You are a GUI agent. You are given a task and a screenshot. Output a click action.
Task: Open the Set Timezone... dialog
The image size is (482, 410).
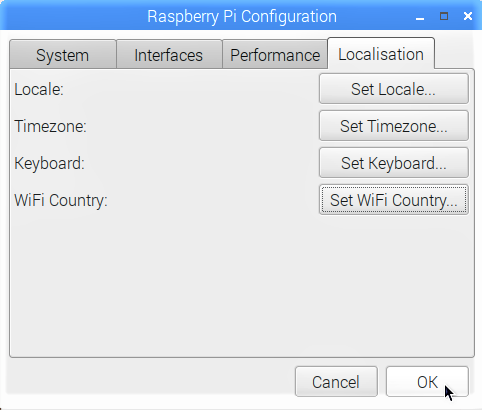click(x=394, y=126)
